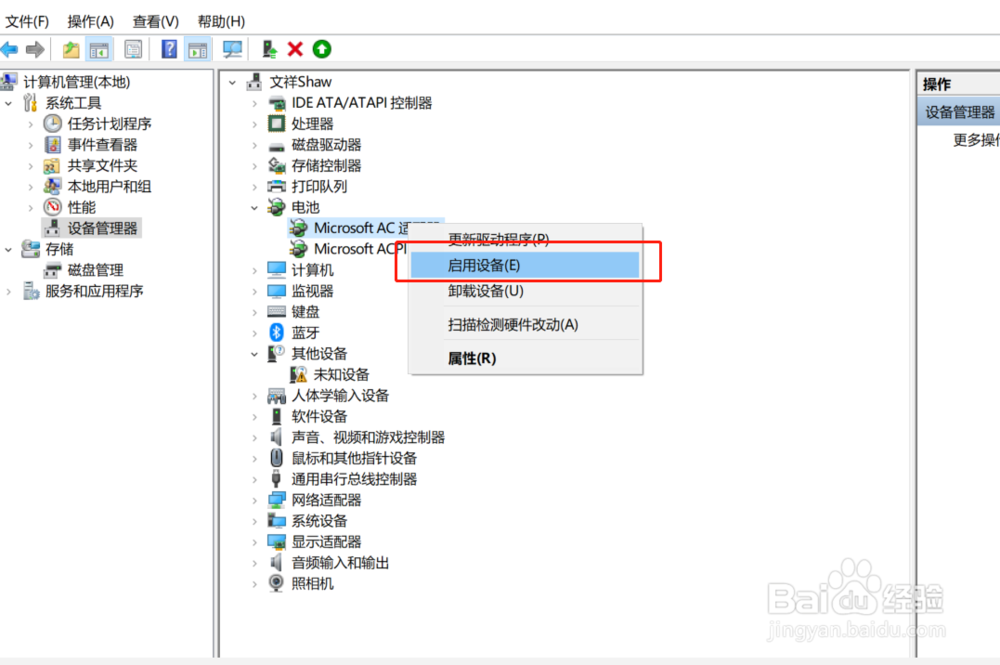Screen dimensions: 1000x665
Task: Click the Bluetooth icon next to 蓝牙
Action: (x=275, y=332)
